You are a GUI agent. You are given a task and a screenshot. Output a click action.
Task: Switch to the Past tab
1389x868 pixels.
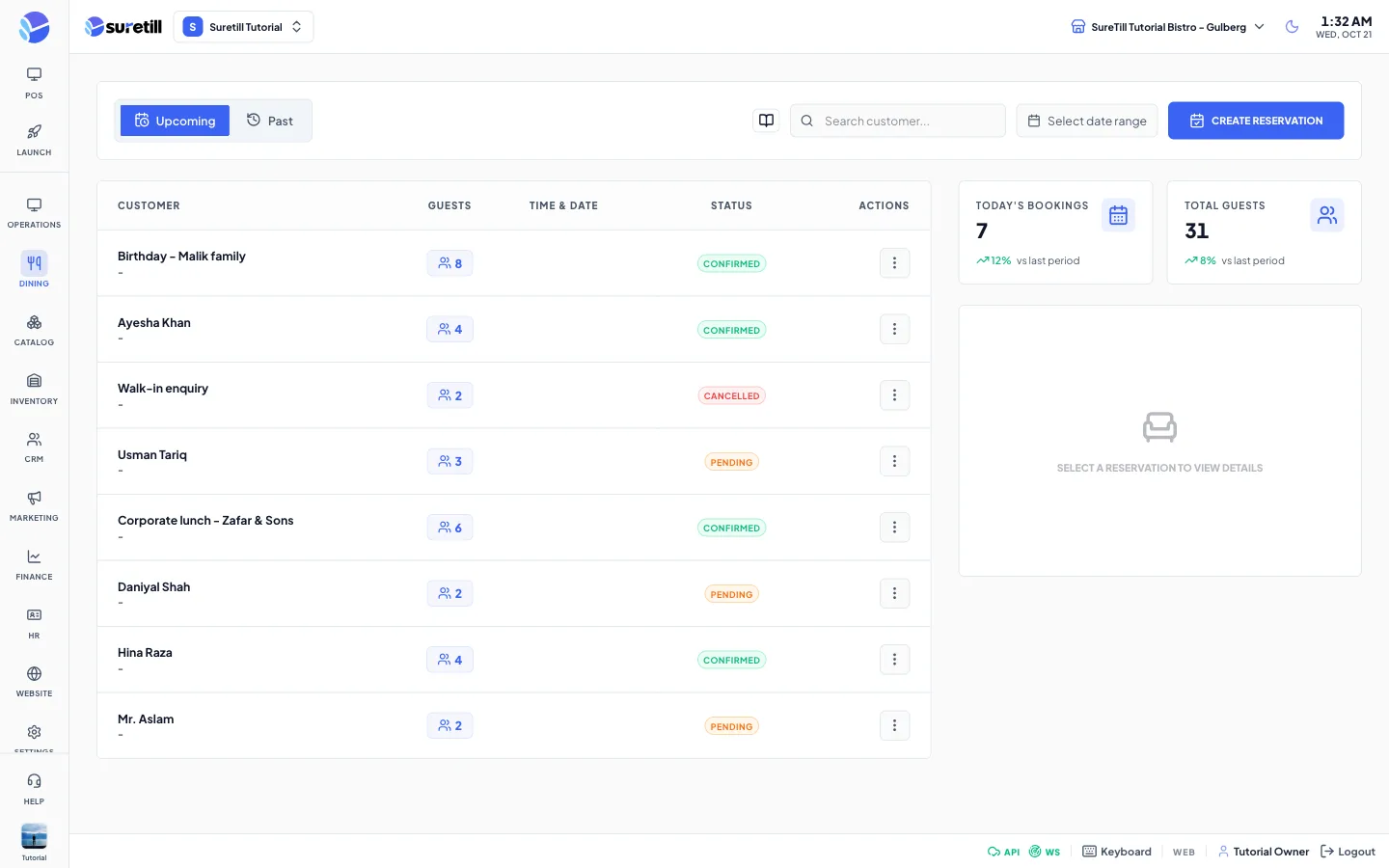pyautogui.click(x=270, y=121)
